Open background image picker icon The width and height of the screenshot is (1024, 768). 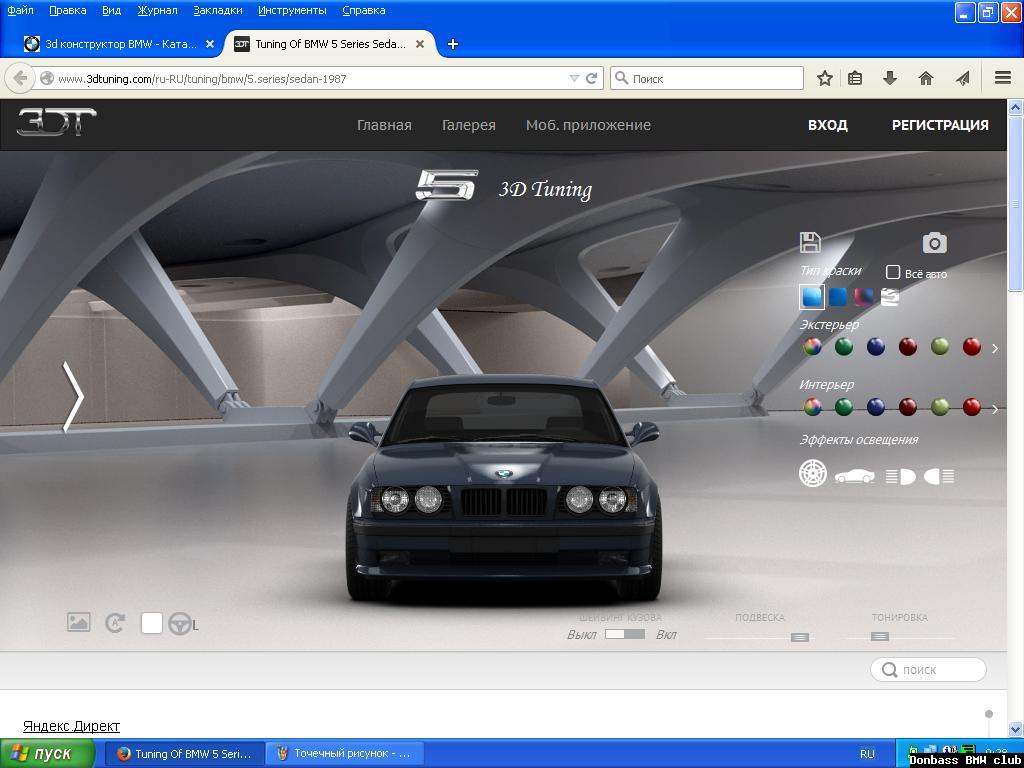[x=78, y=623]
